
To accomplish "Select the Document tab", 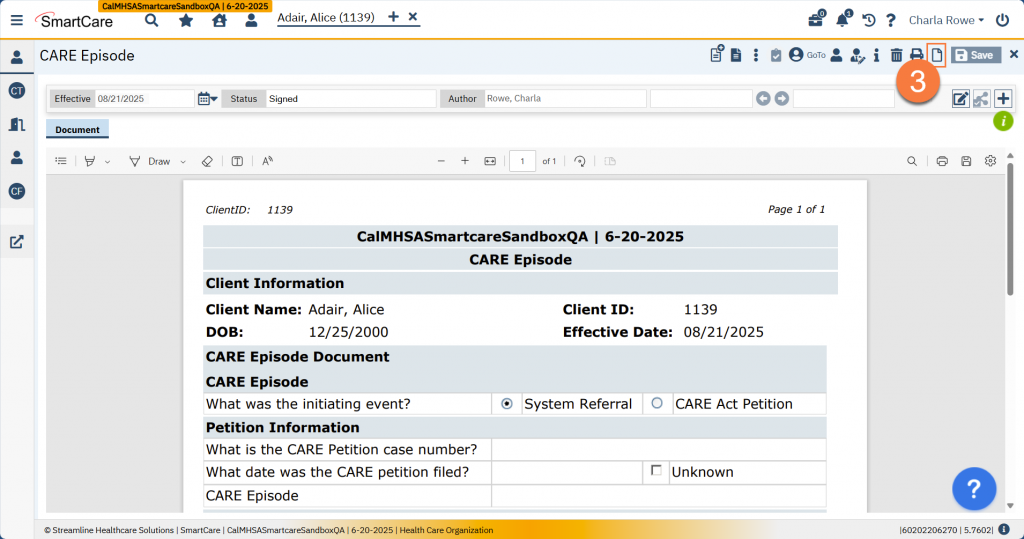I will click(x=77, y=129).
